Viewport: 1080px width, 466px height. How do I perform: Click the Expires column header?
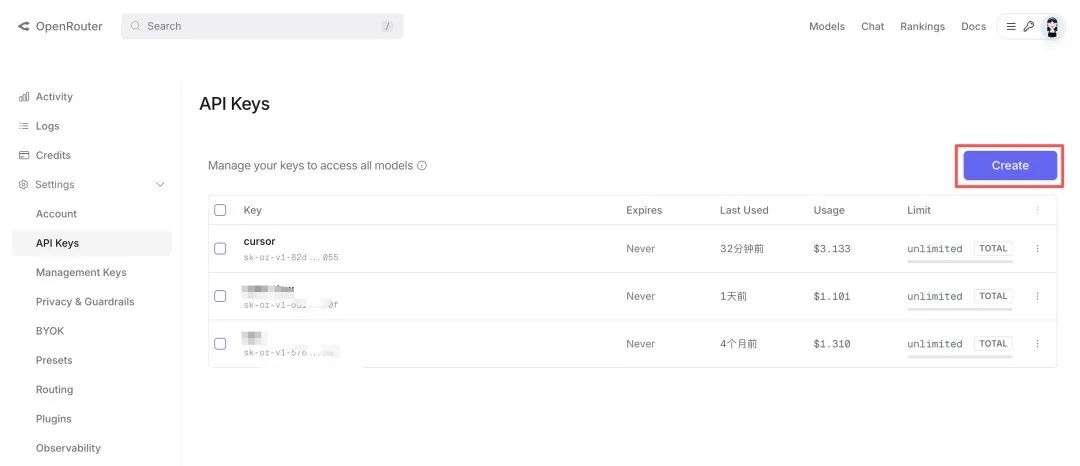pos(644,210)
